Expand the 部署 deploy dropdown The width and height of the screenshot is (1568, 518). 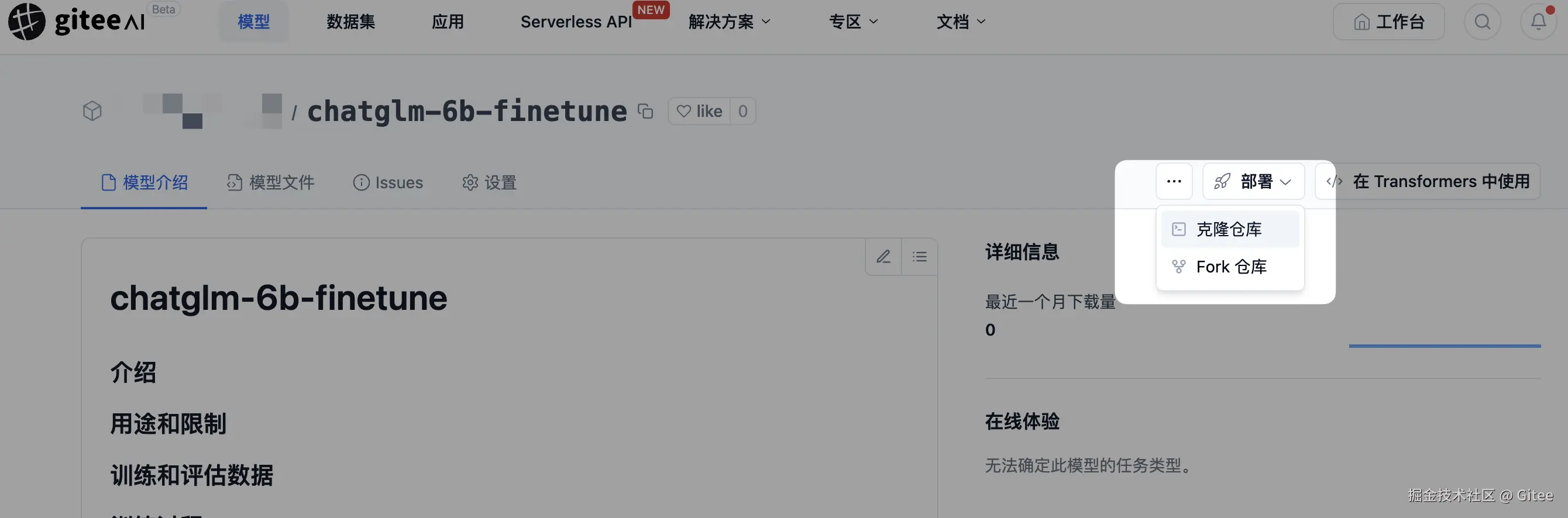[x=1253, y=181]
